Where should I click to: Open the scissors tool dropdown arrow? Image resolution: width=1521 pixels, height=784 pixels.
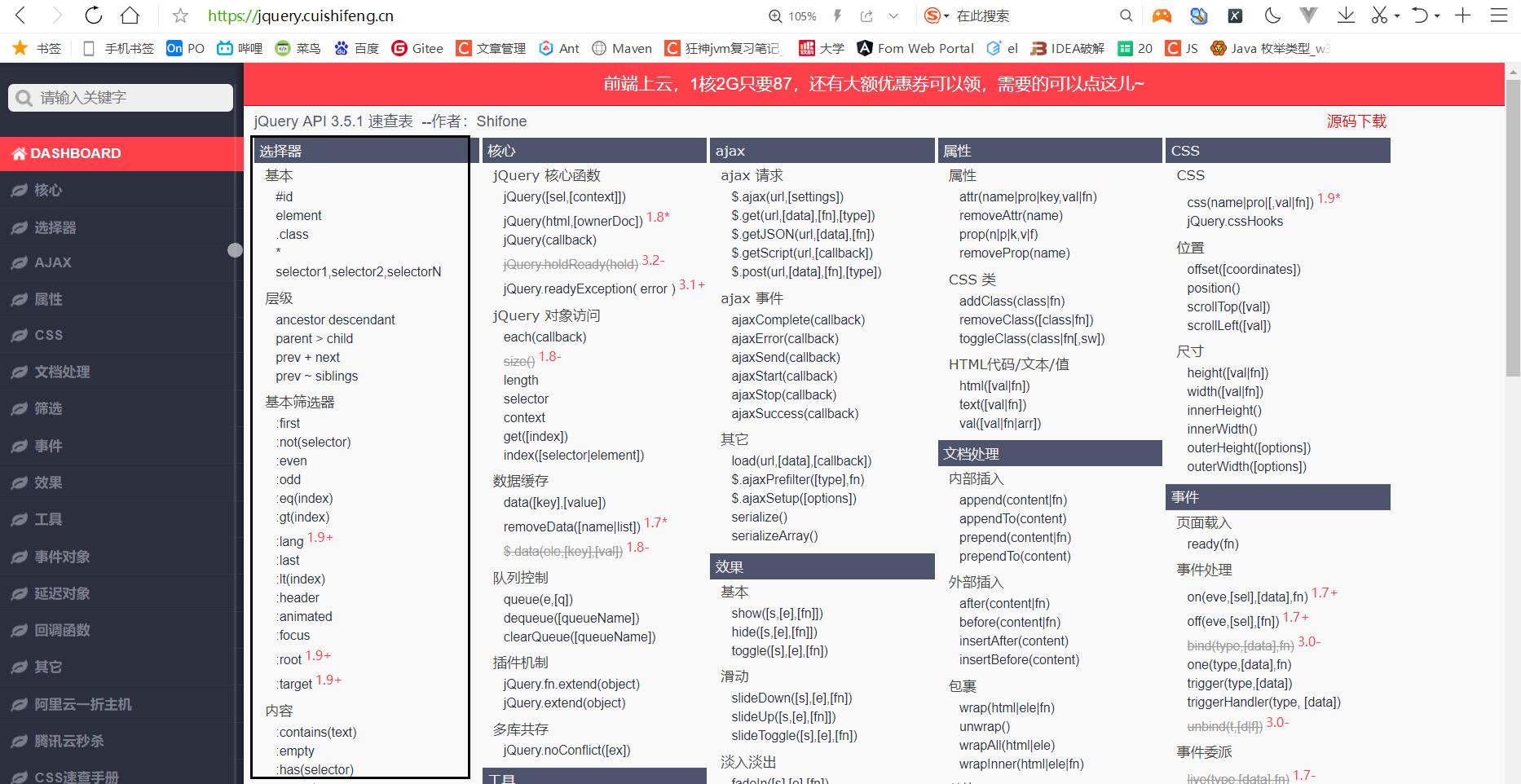(x=1397, y=16)
